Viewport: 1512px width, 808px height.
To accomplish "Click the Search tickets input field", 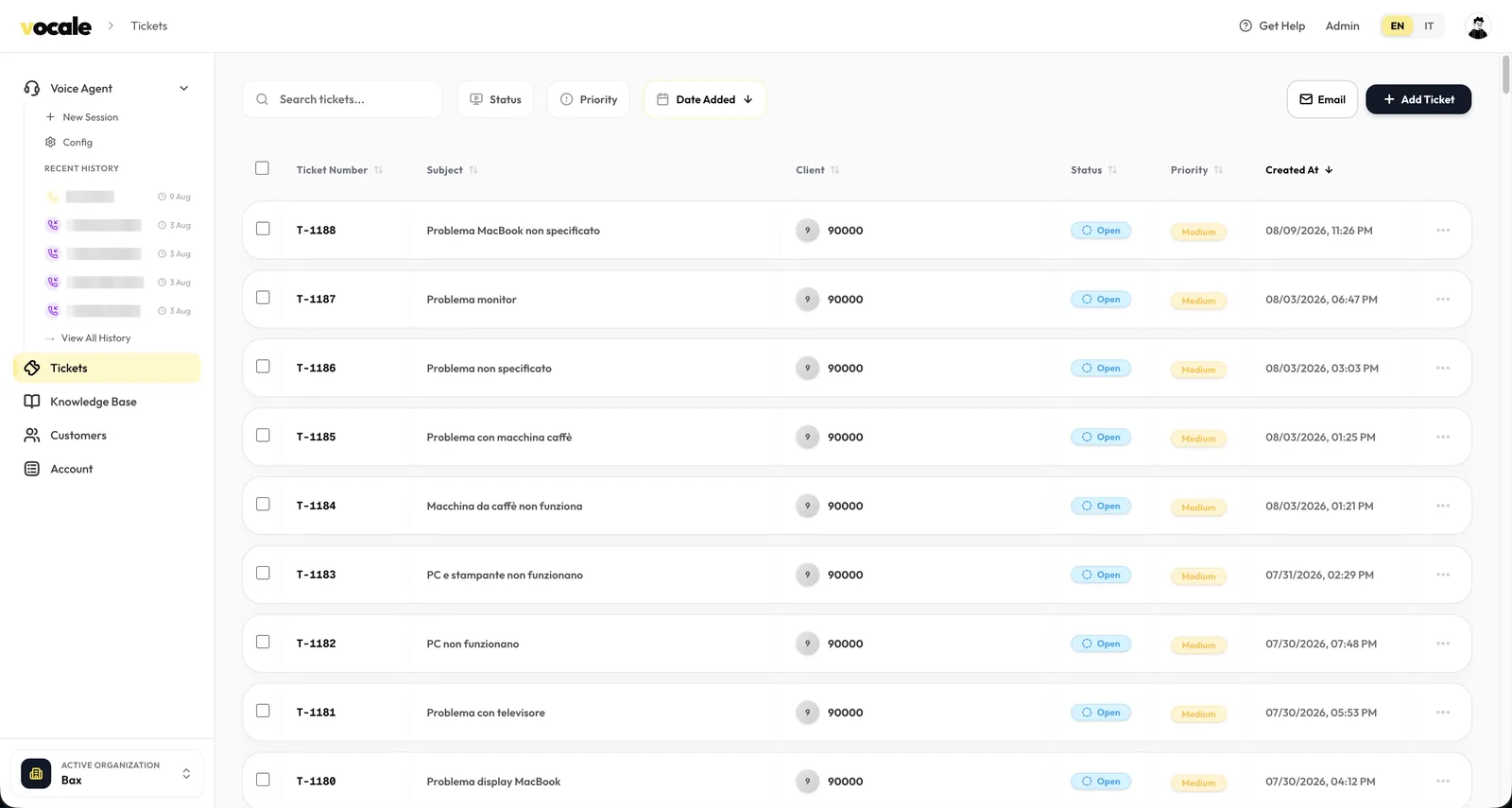I will [x=343, y=99].
